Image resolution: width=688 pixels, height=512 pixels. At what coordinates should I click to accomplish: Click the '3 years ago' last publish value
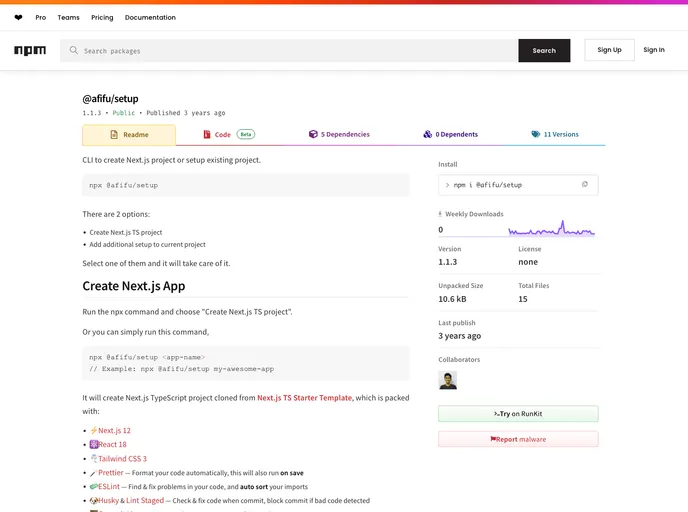pos(459,336)
